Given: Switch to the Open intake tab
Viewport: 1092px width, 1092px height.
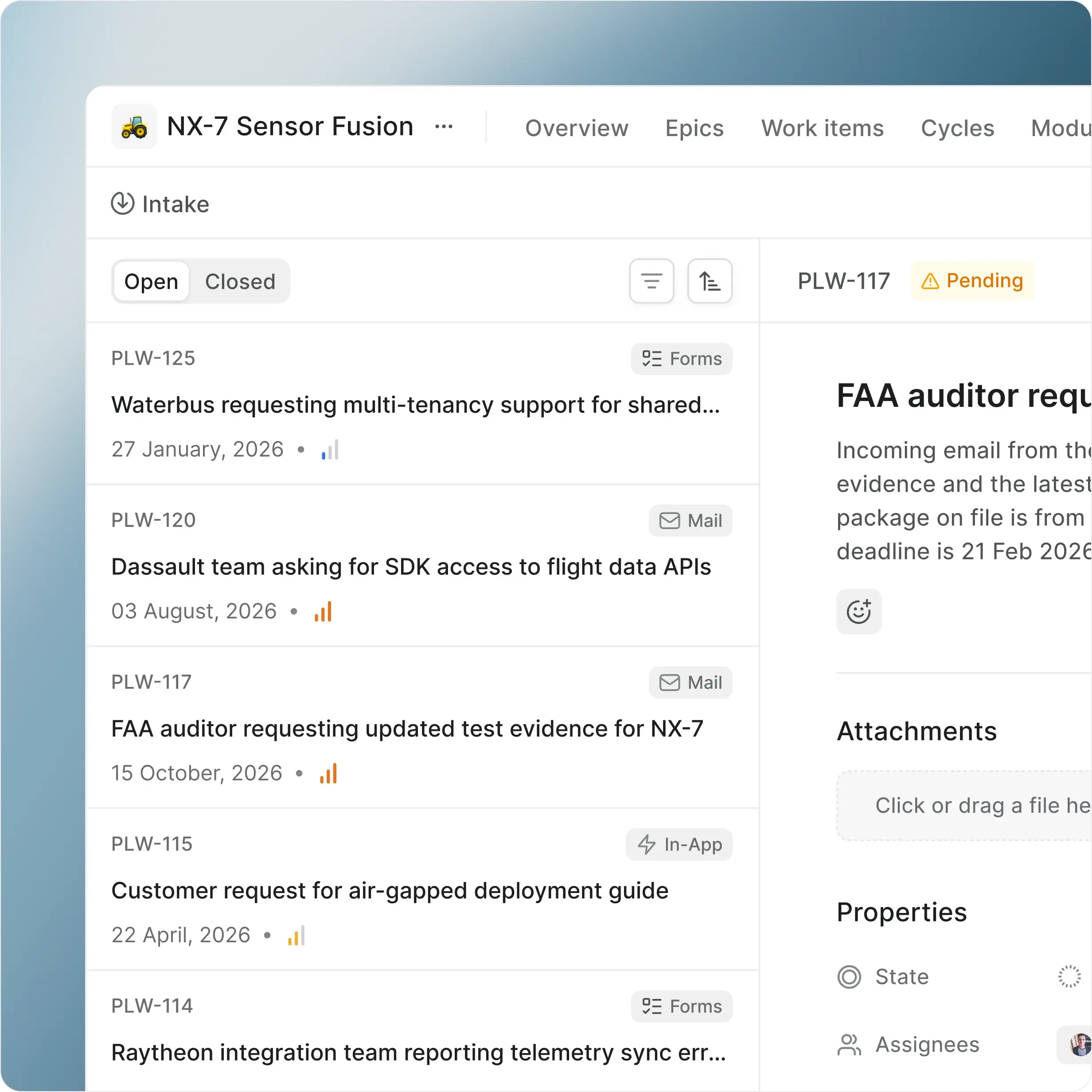Looking at the screenshot, I should (151, 281).
